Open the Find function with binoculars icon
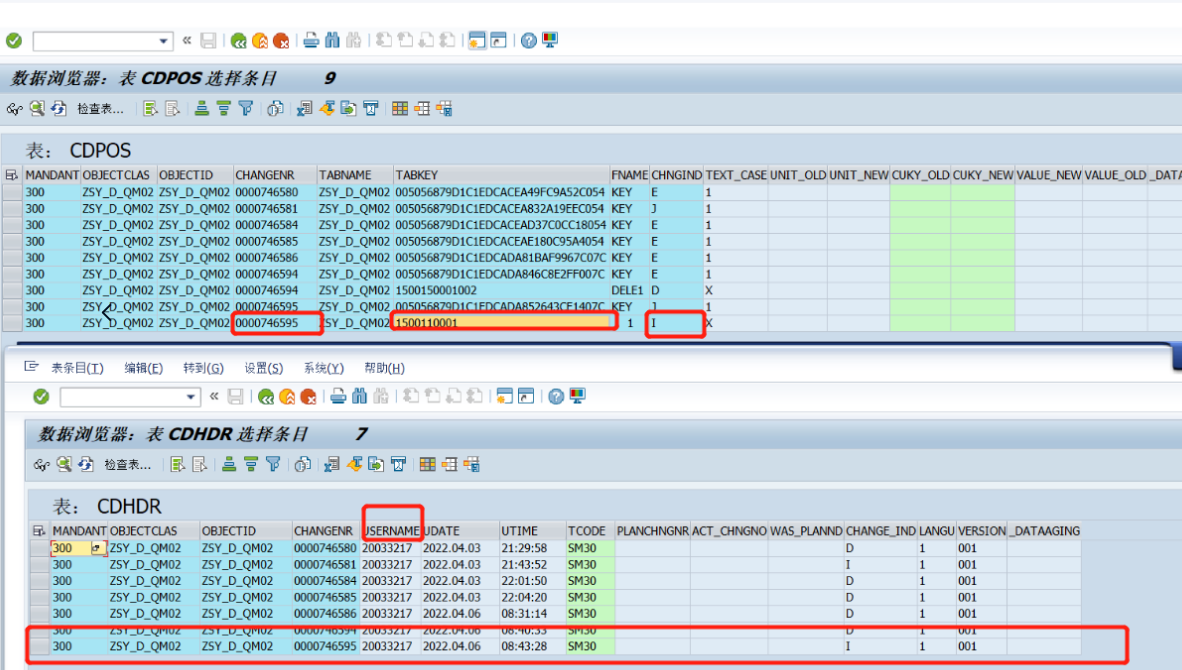This screenshot has height=670, width=1182. pos(333,40)
